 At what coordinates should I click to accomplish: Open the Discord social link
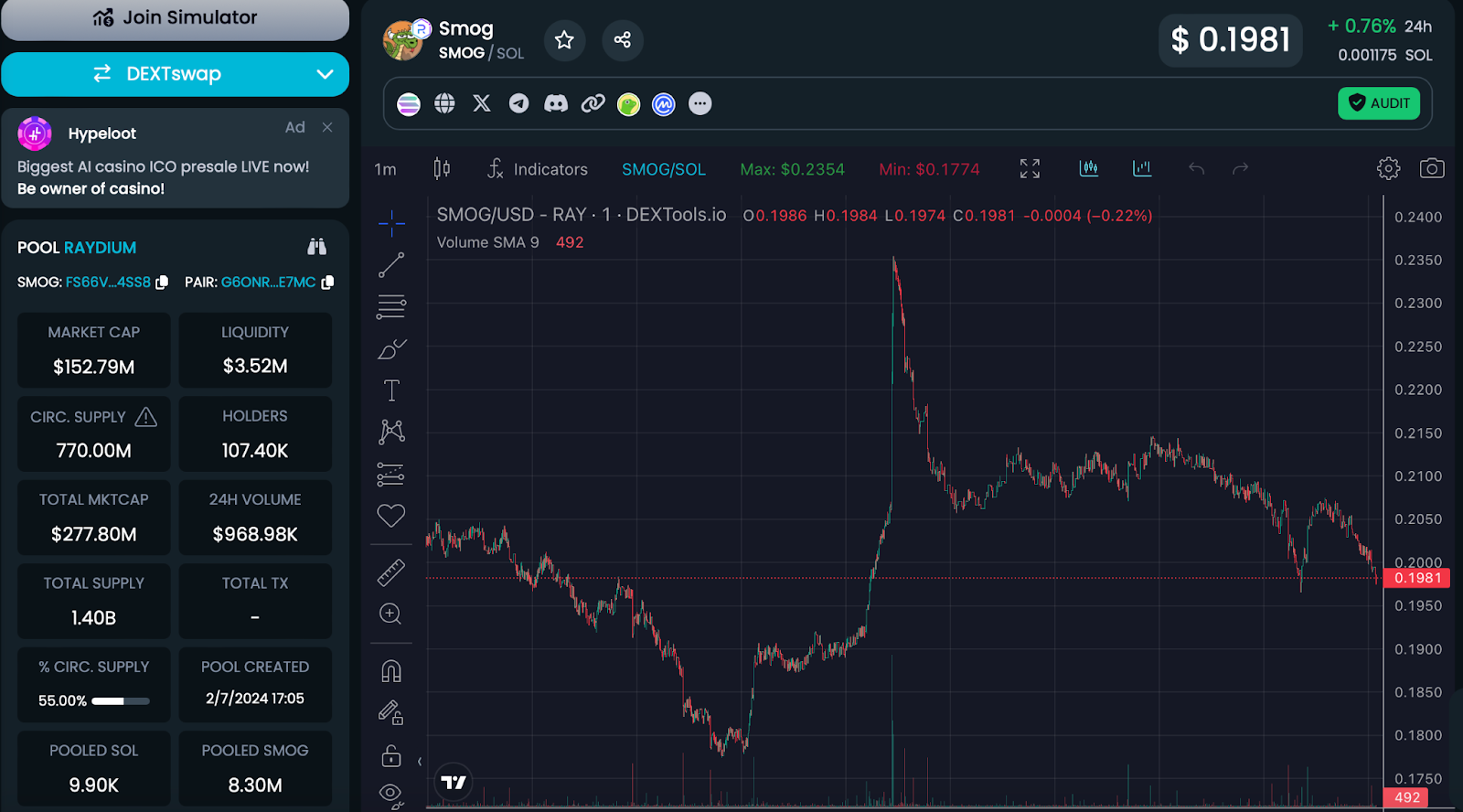(556, 103)
